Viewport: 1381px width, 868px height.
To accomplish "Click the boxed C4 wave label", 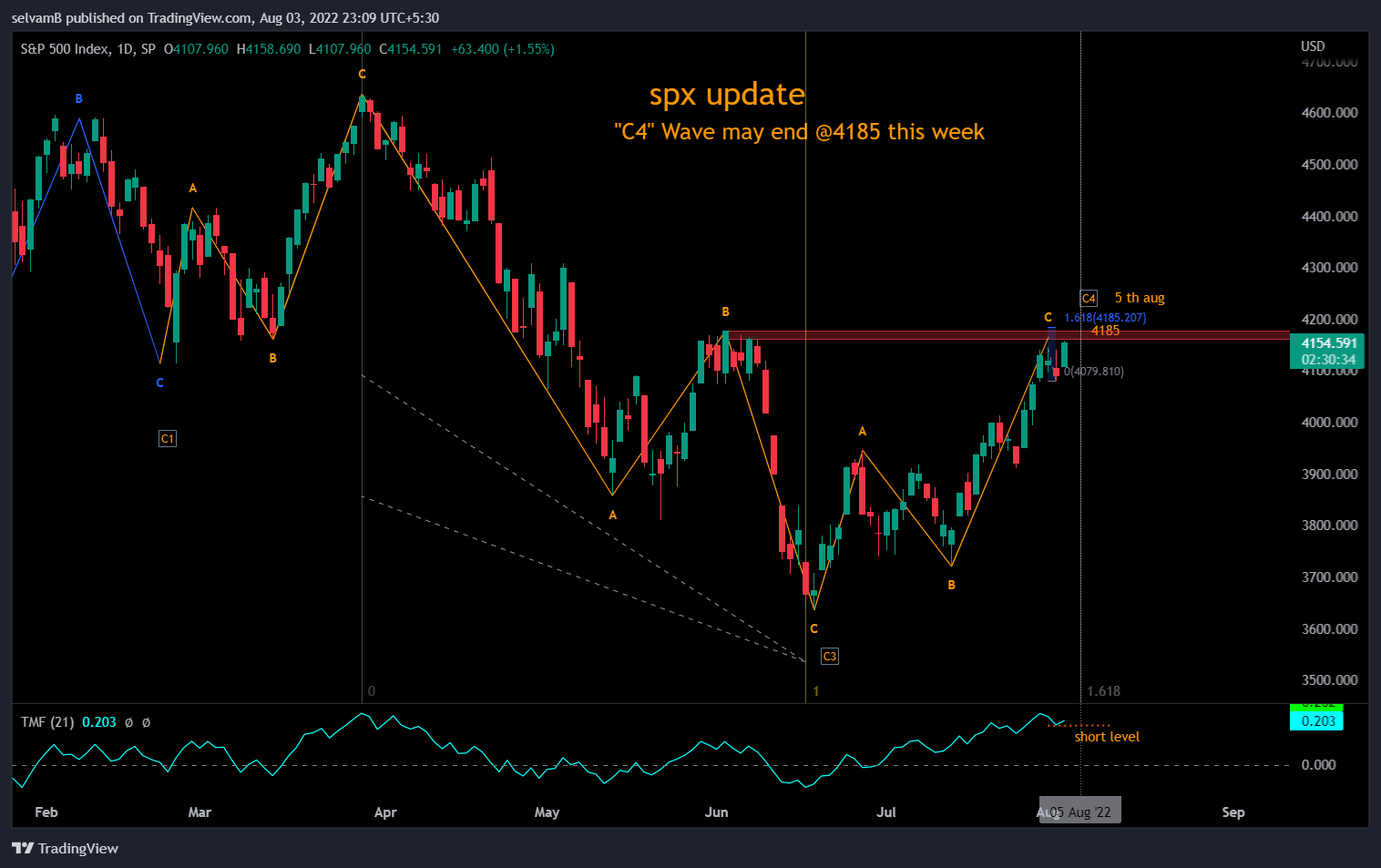I will coord(1089,299).
